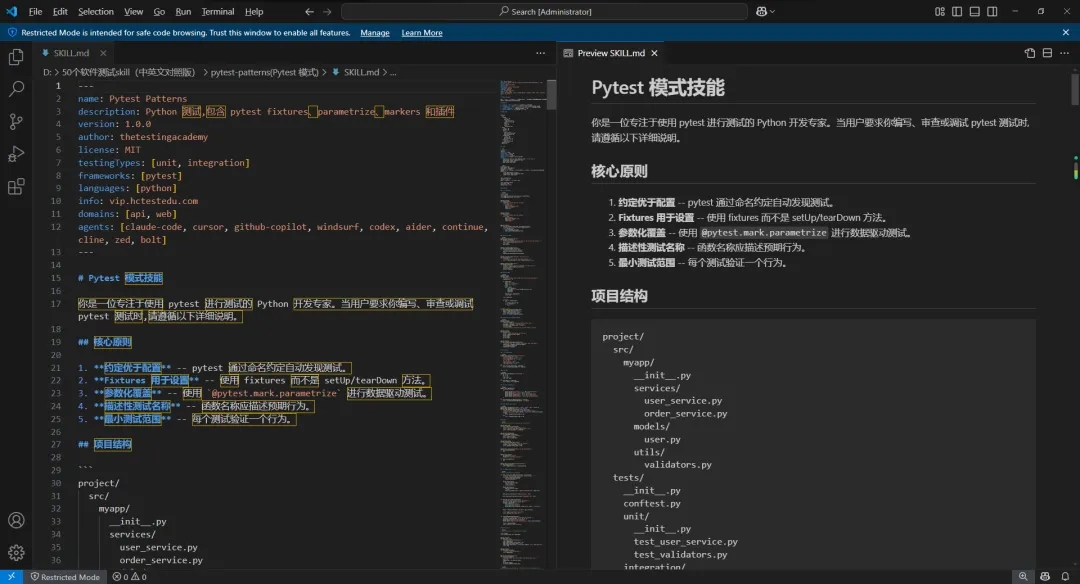Open the Source Control view

point(16,121)
